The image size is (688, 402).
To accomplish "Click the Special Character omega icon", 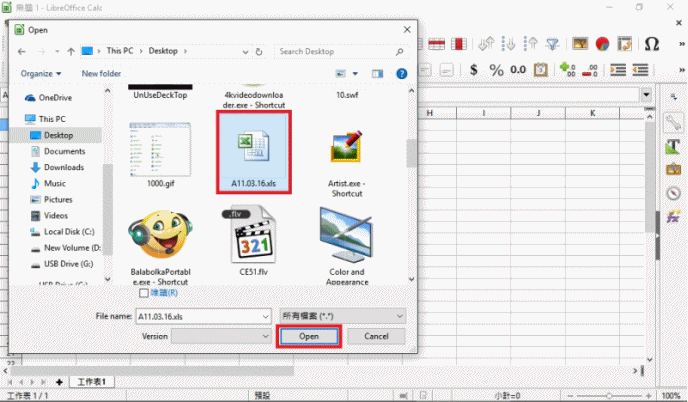I will click(x=652, y=44).
